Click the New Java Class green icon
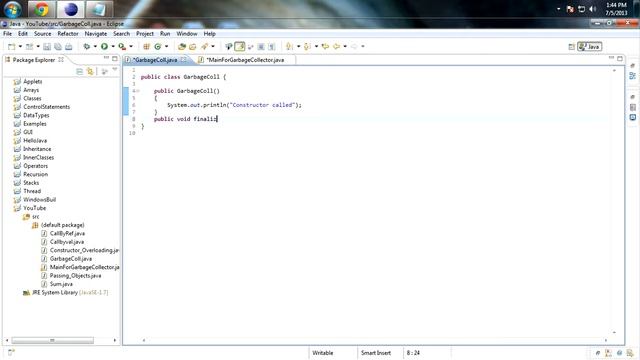This screenshot has height=360, width=640. click(158, 47)
